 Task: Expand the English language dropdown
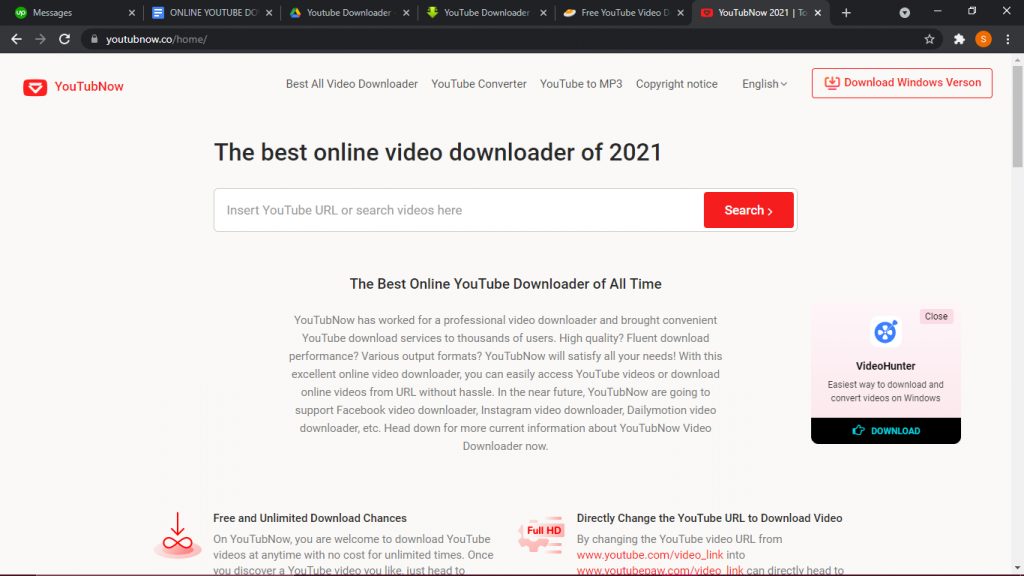click(x=764, y=84)
